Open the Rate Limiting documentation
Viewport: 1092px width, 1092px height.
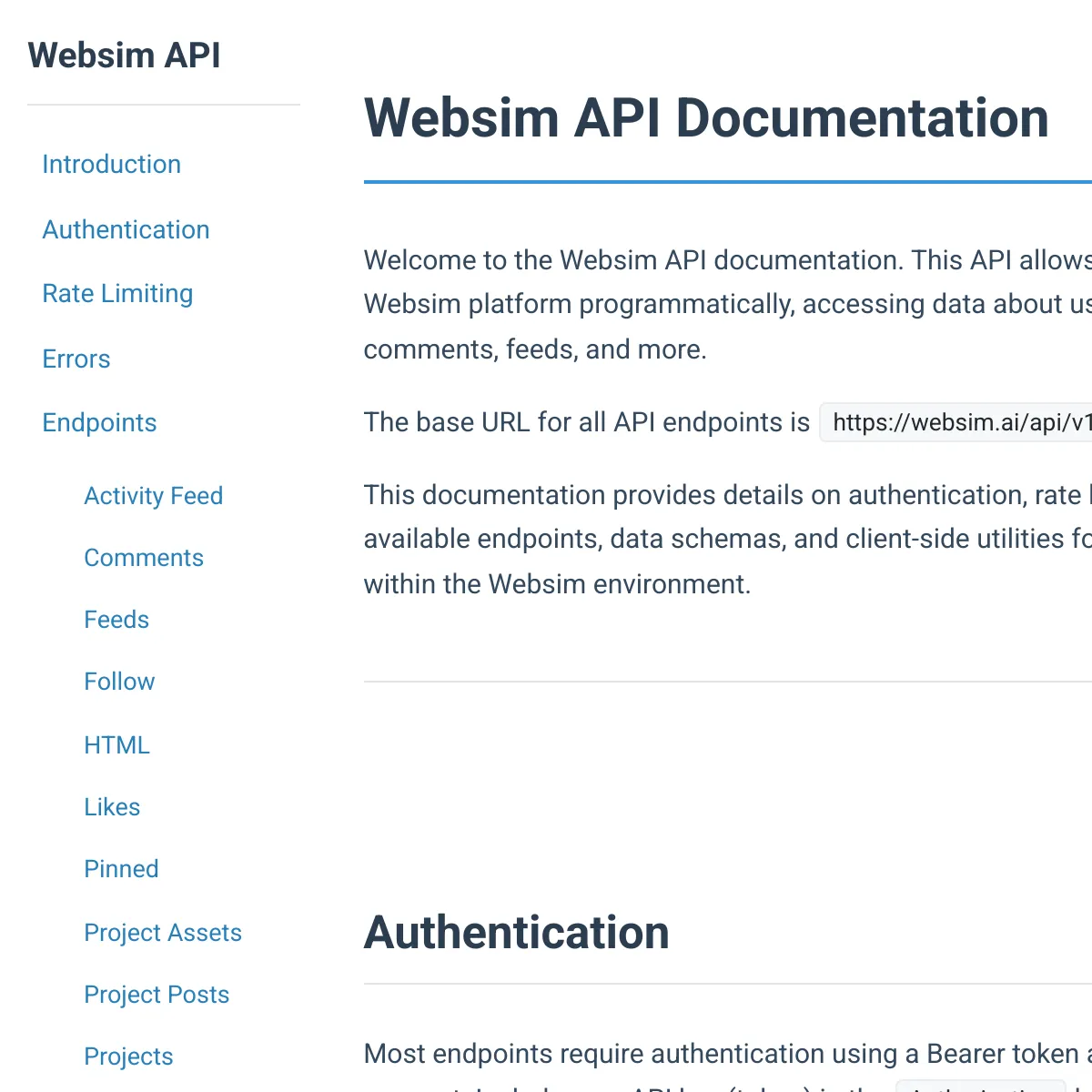[x=117, y=294]
